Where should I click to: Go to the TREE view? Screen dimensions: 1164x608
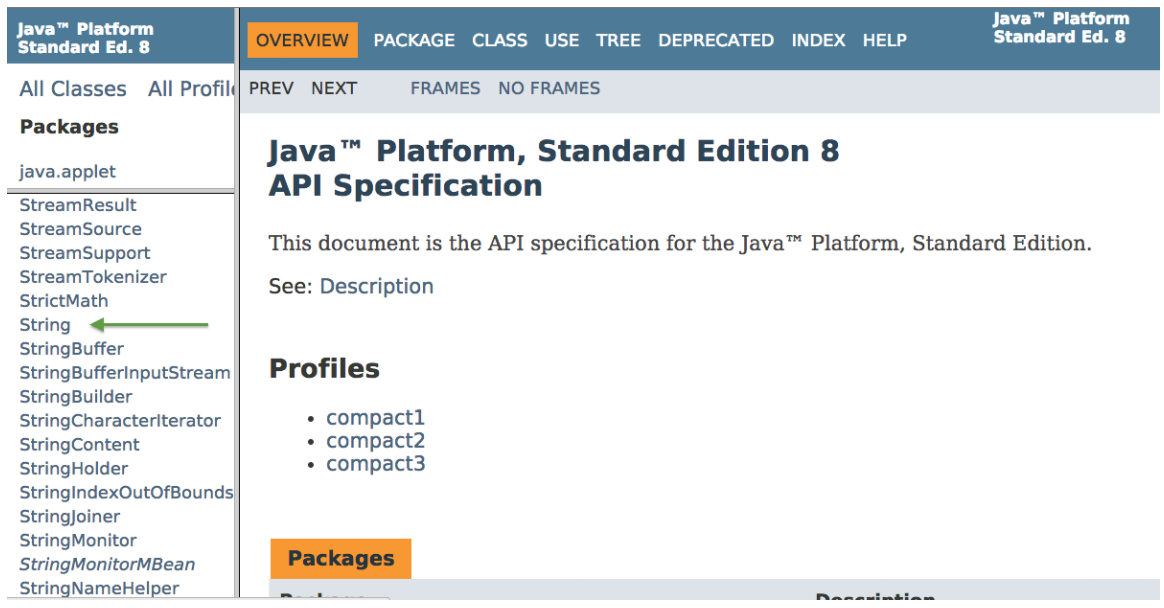point(618,40)
